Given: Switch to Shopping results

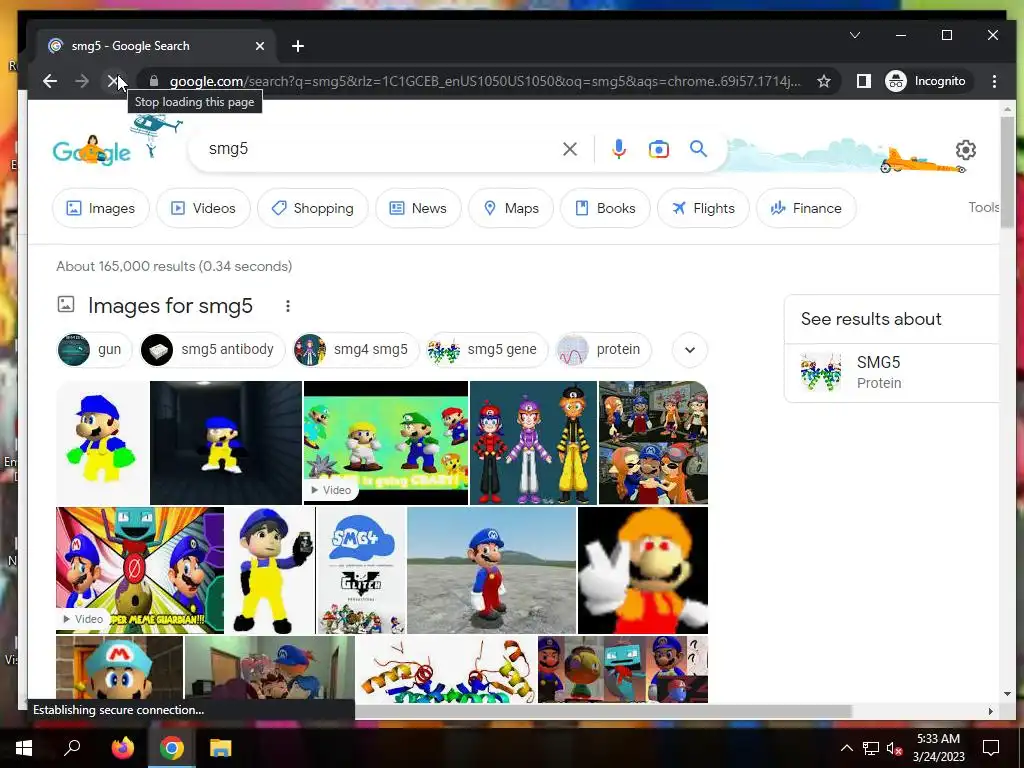Looking at the screenshot, I should click(x=313, y=208).
